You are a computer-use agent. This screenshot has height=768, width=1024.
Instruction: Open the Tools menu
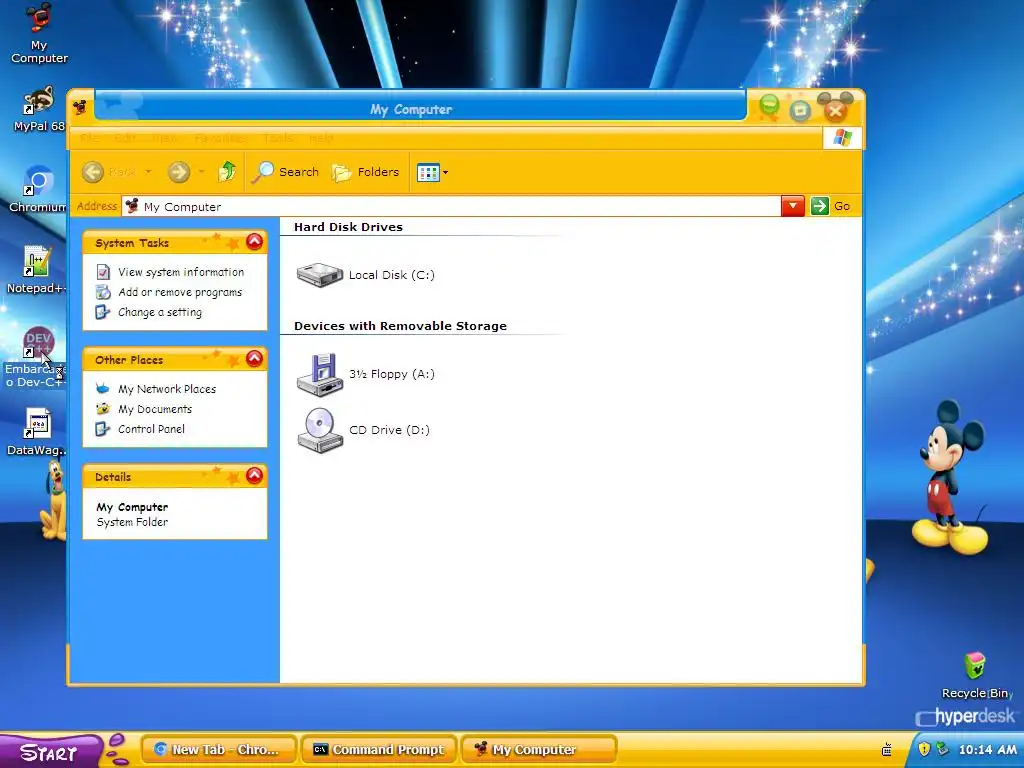click(278, 138)
